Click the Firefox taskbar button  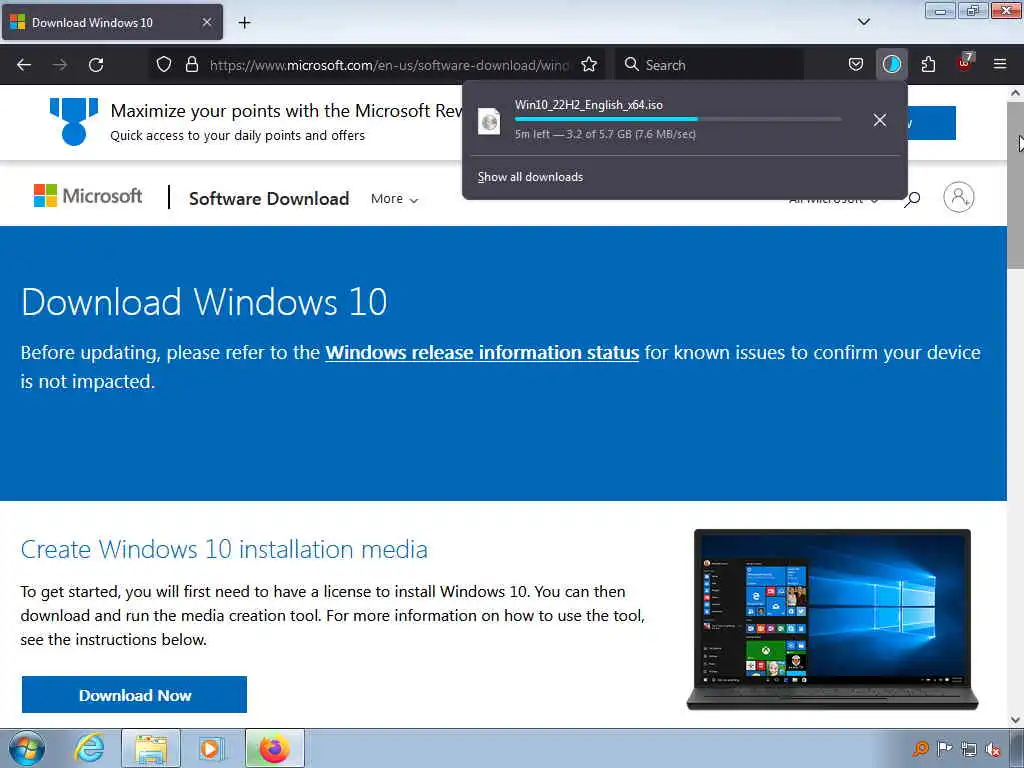pos(275,749)
